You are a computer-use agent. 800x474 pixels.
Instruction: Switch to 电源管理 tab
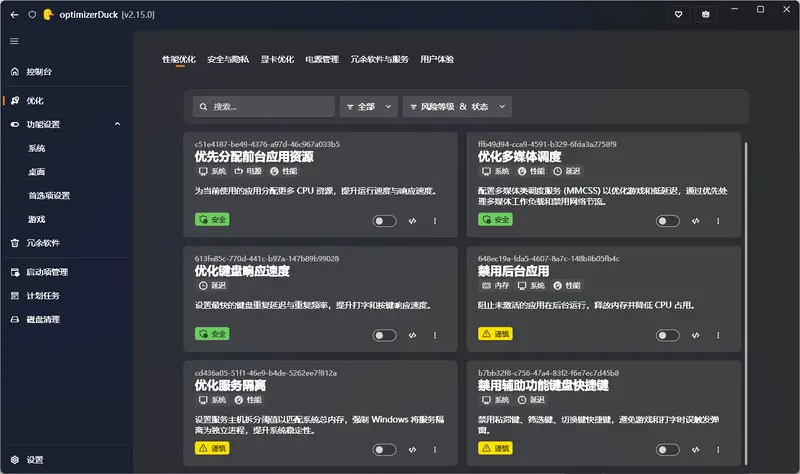(x=322, y=59)
